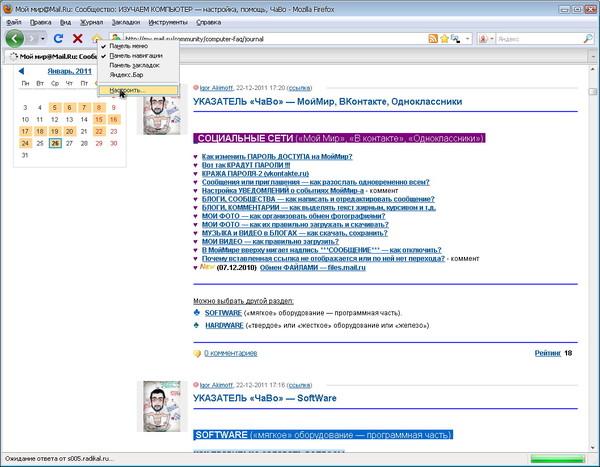Open the SOFTWARE section link

coord(223,313)
